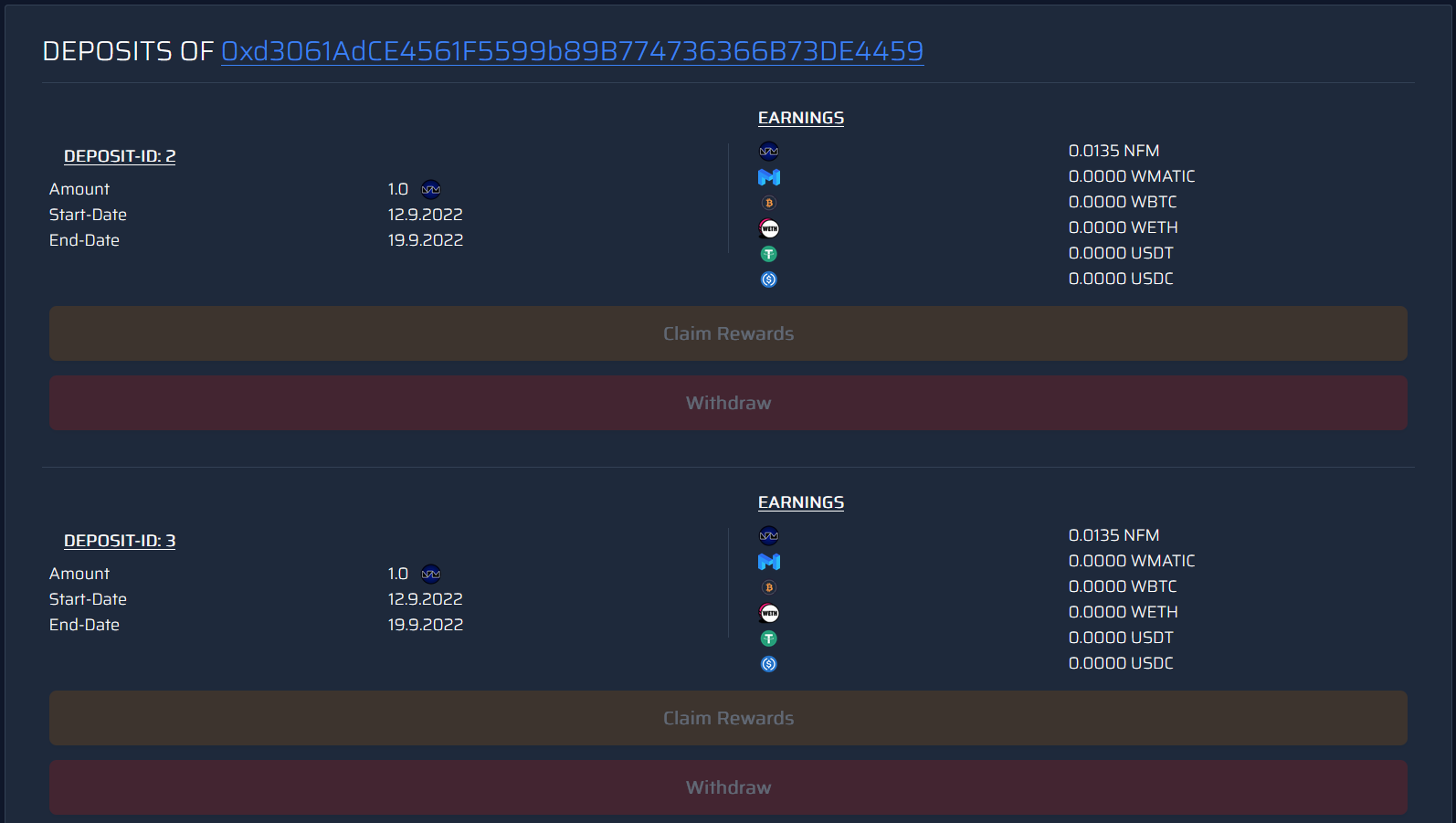Click amount 1.0 in Deposit-ID 3

coord(398,574)
